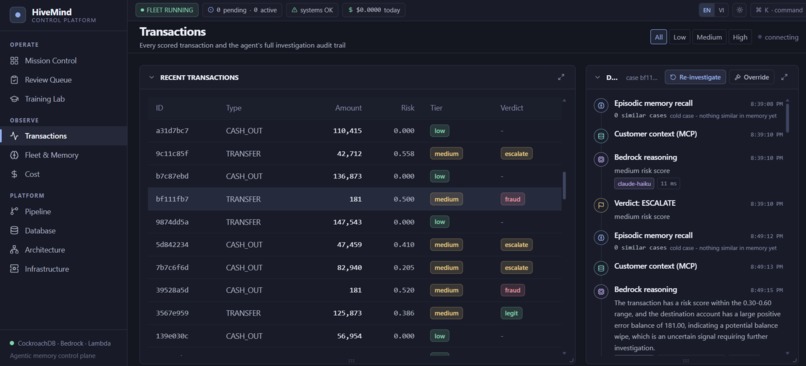
Task: Collapse the case detail panel chevron
Action: pos(597,78)
